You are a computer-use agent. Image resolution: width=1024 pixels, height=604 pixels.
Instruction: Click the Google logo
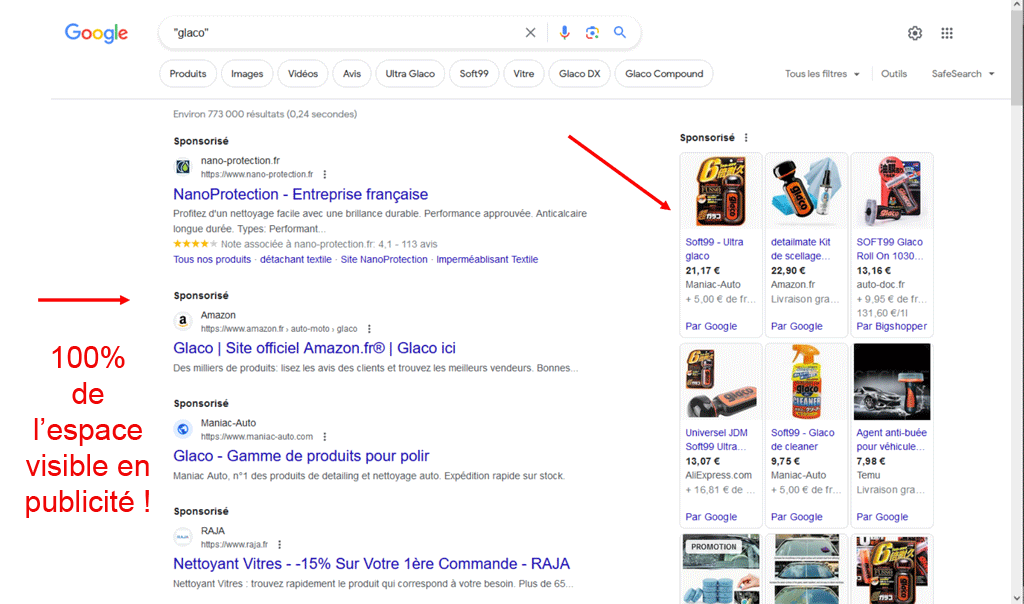tap(96, 33)
